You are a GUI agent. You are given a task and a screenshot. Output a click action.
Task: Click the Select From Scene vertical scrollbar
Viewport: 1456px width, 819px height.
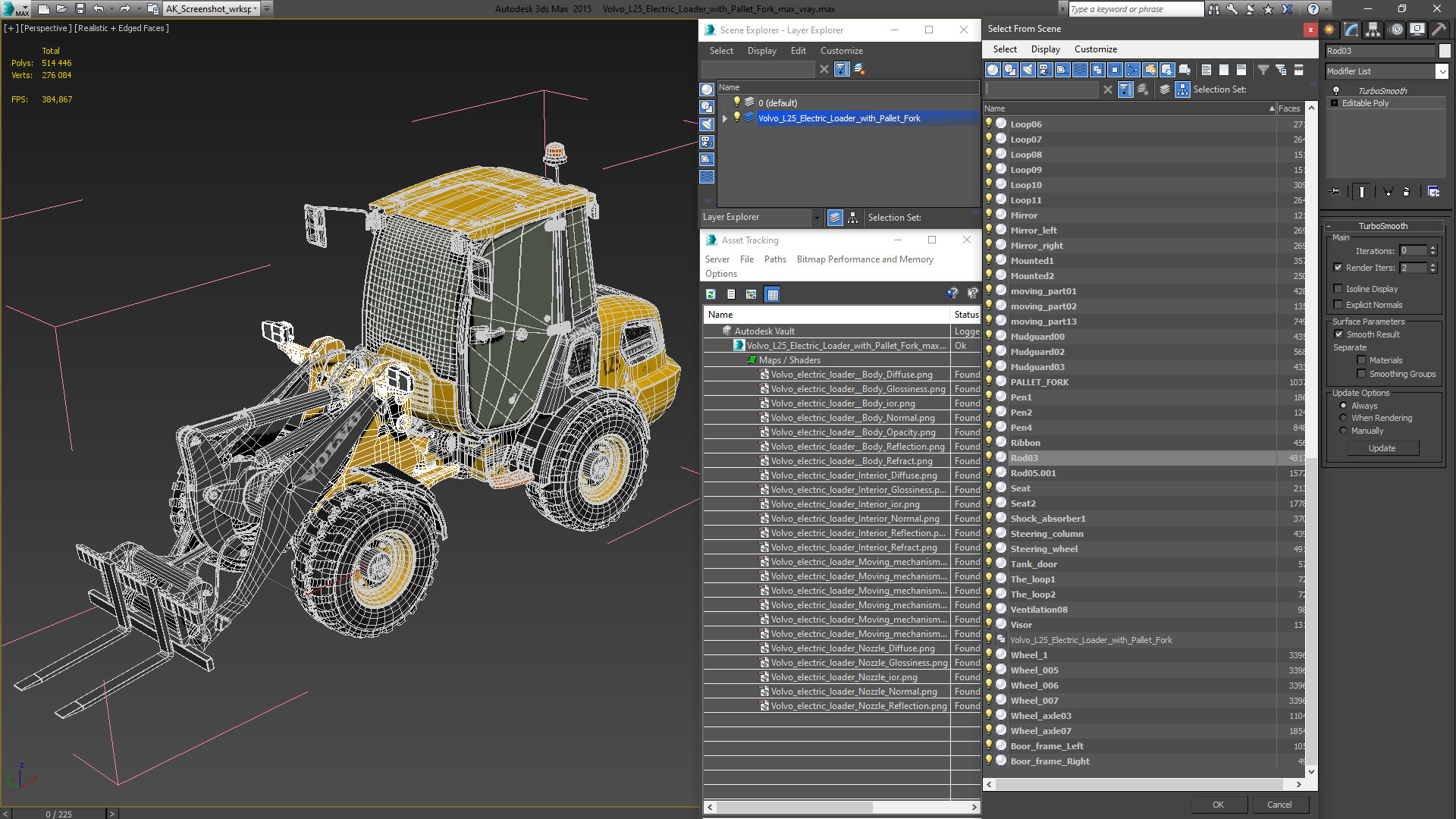[1311, 440]
